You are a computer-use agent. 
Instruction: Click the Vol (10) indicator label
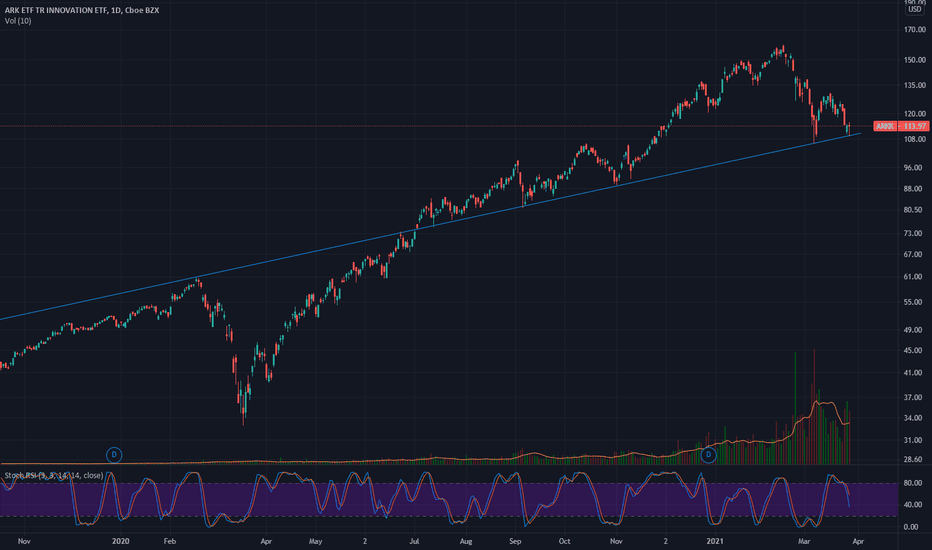point(18,21)
